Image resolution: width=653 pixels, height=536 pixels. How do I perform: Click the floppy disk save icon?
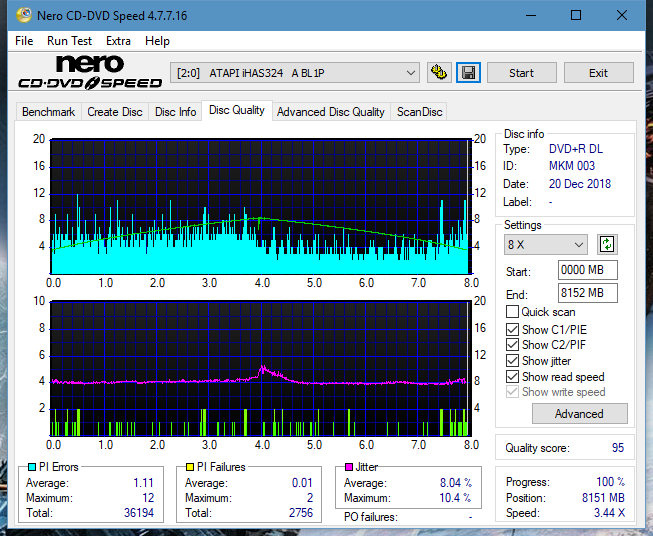tap(468, 73)
